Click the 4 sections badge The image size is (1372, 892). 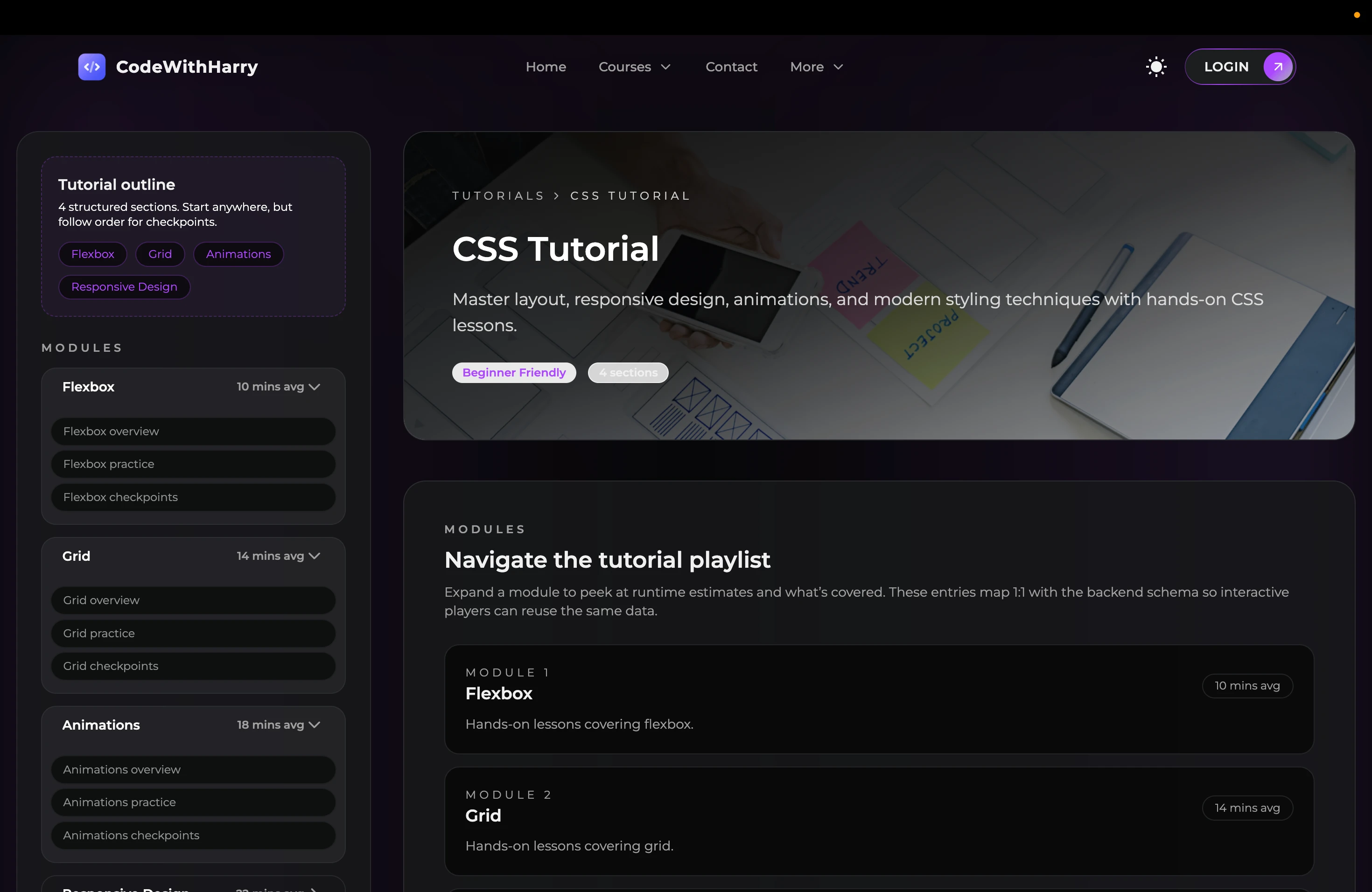click(628, 372)
